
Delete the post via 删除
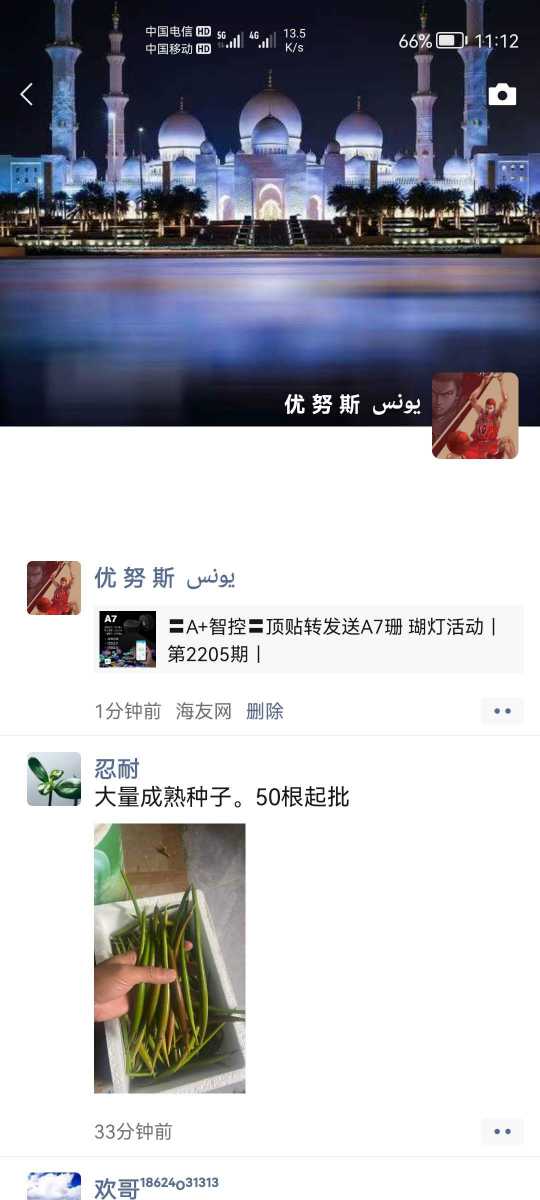[x=265, y=711]
